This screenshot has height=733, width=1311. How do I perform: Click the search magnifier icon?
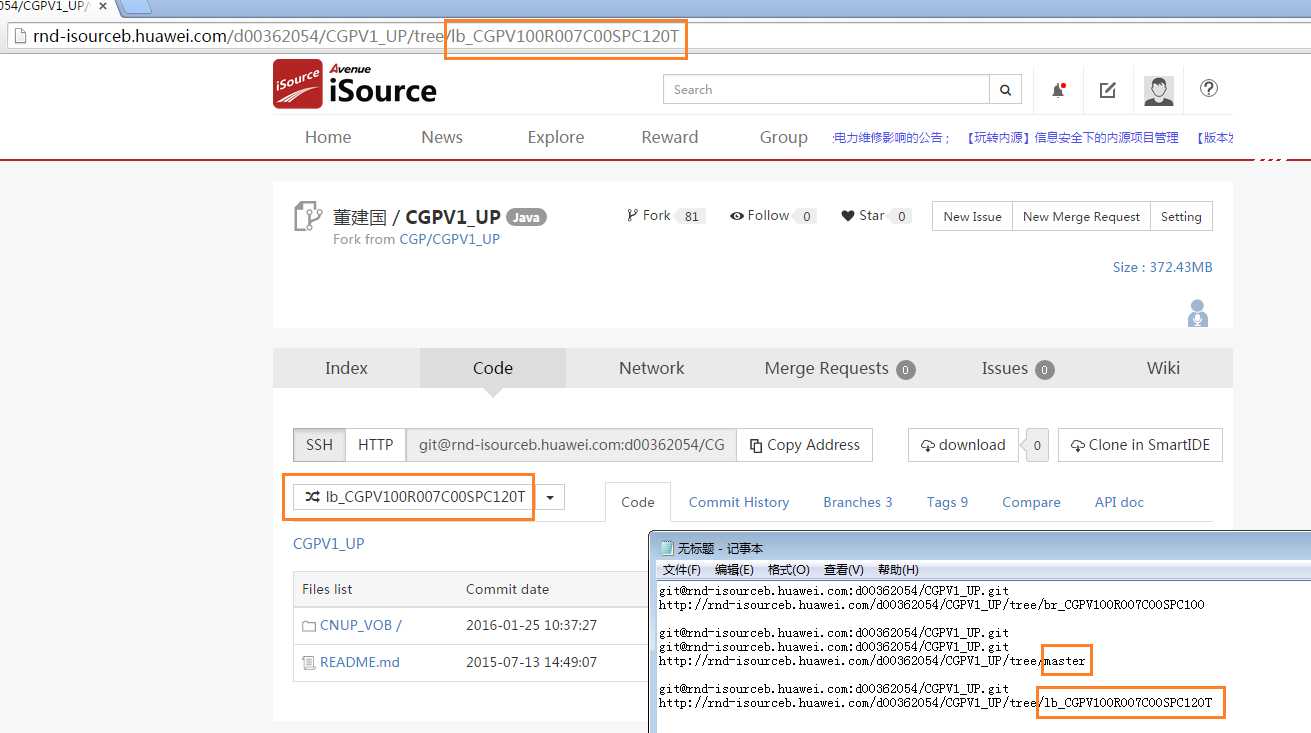pos(1006,90)
